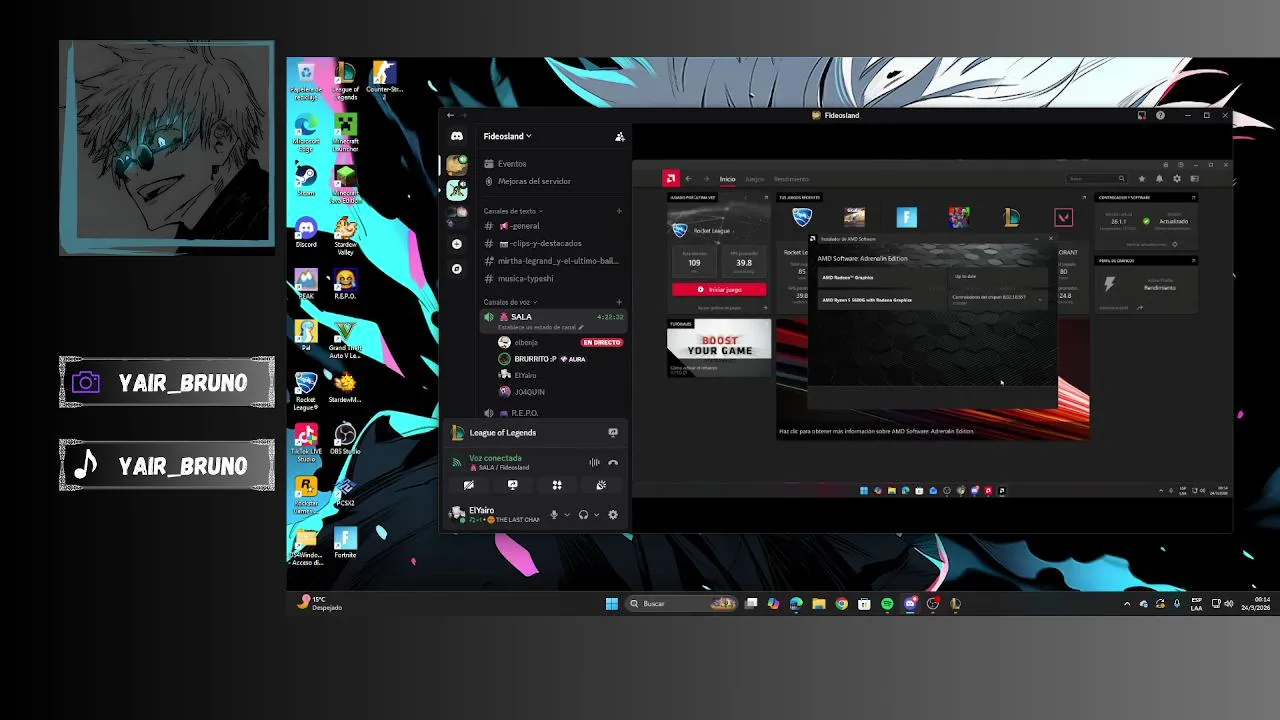Open the Discord soundboard icon
The height and width of the screenshot is (720, 1280).
tap(601, 485)
